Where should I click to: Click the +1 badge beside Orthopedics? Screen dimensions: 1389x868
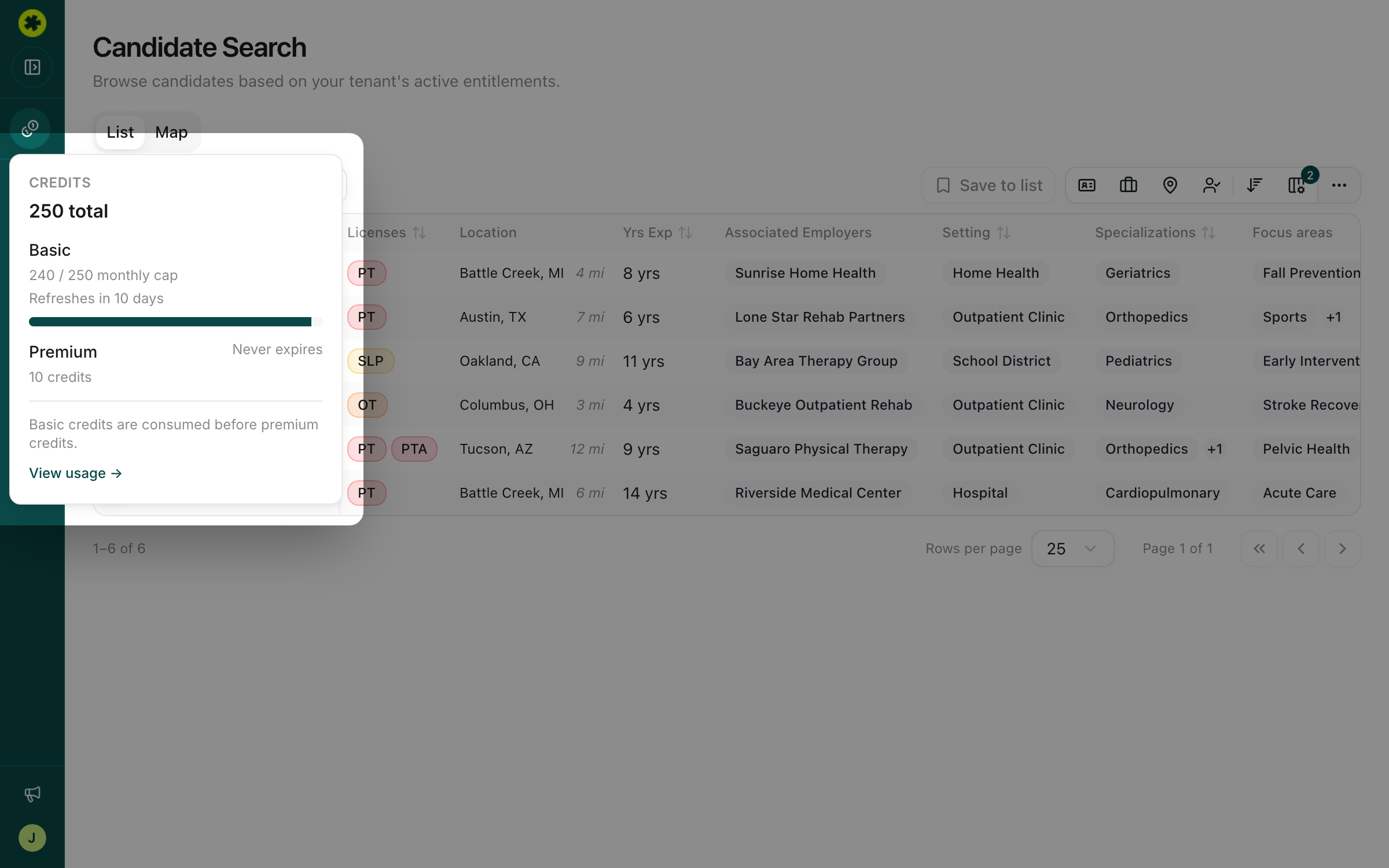[1215, 449]
